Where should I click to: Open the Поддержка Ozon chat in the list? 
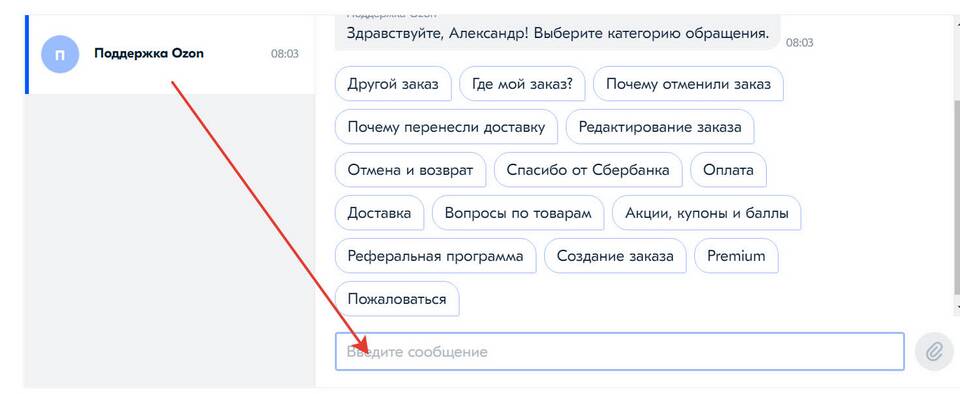(x=171, y=54)
